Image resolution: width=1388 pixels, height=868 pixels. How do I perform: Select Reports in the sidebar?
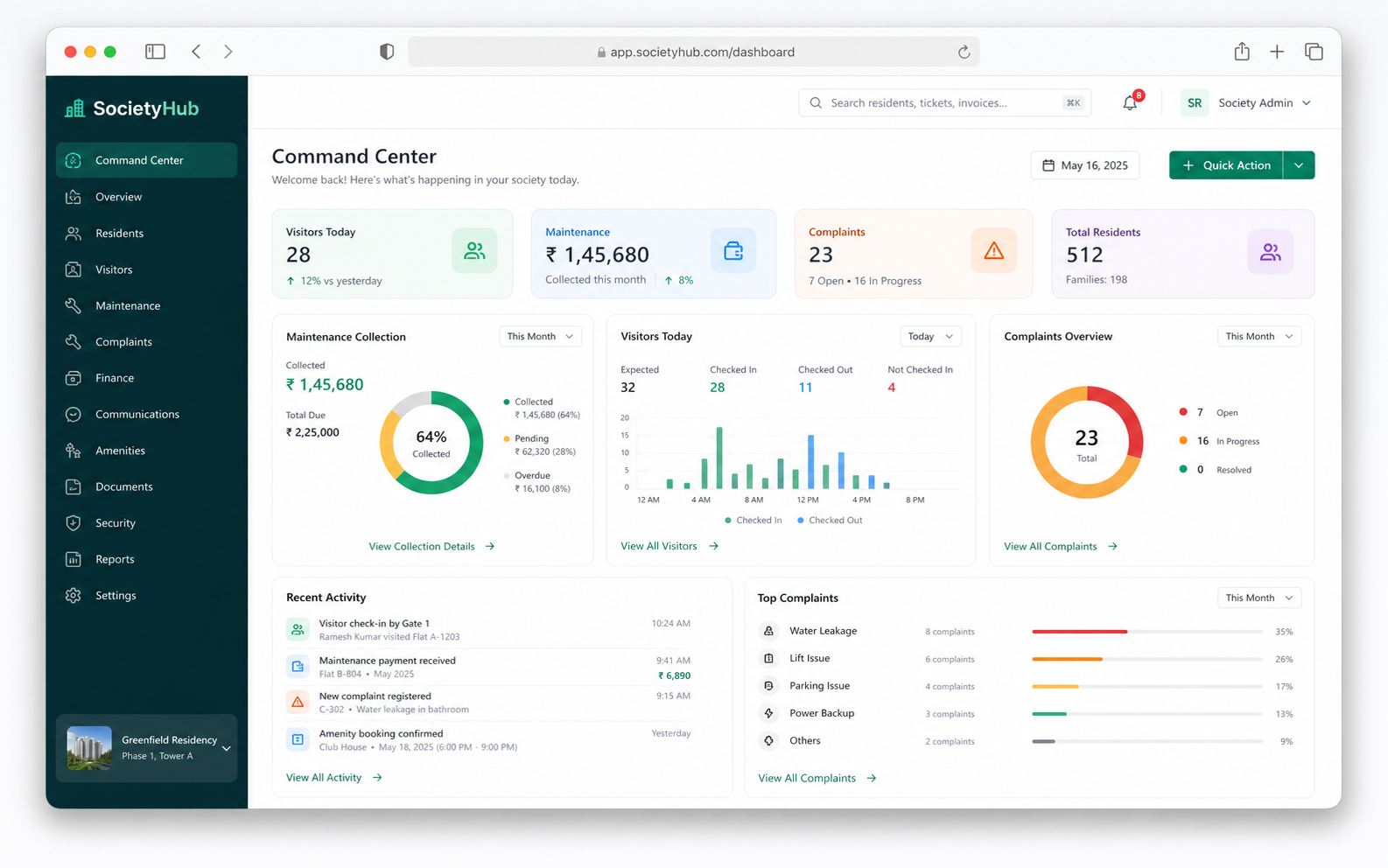[147, 559]
